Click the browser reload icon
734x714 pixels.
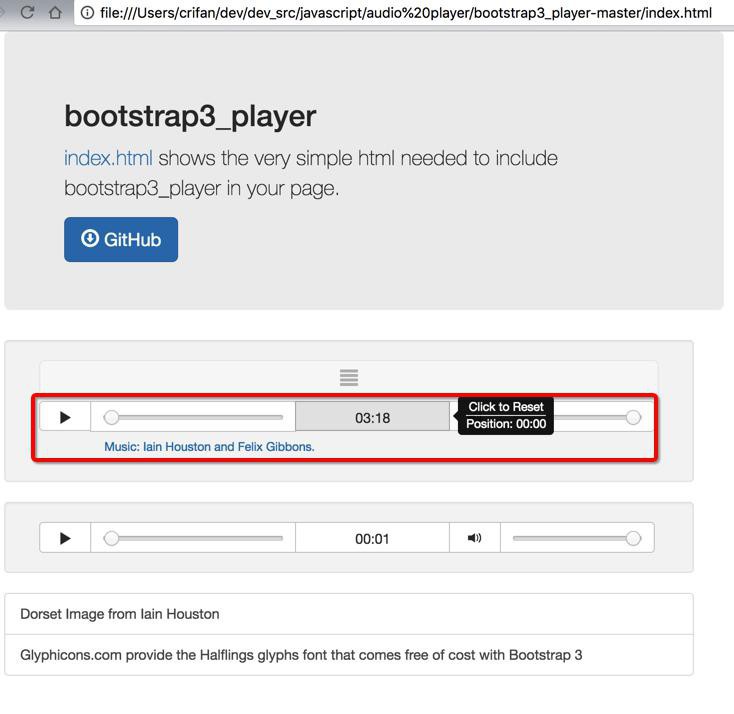coord(27,12)
